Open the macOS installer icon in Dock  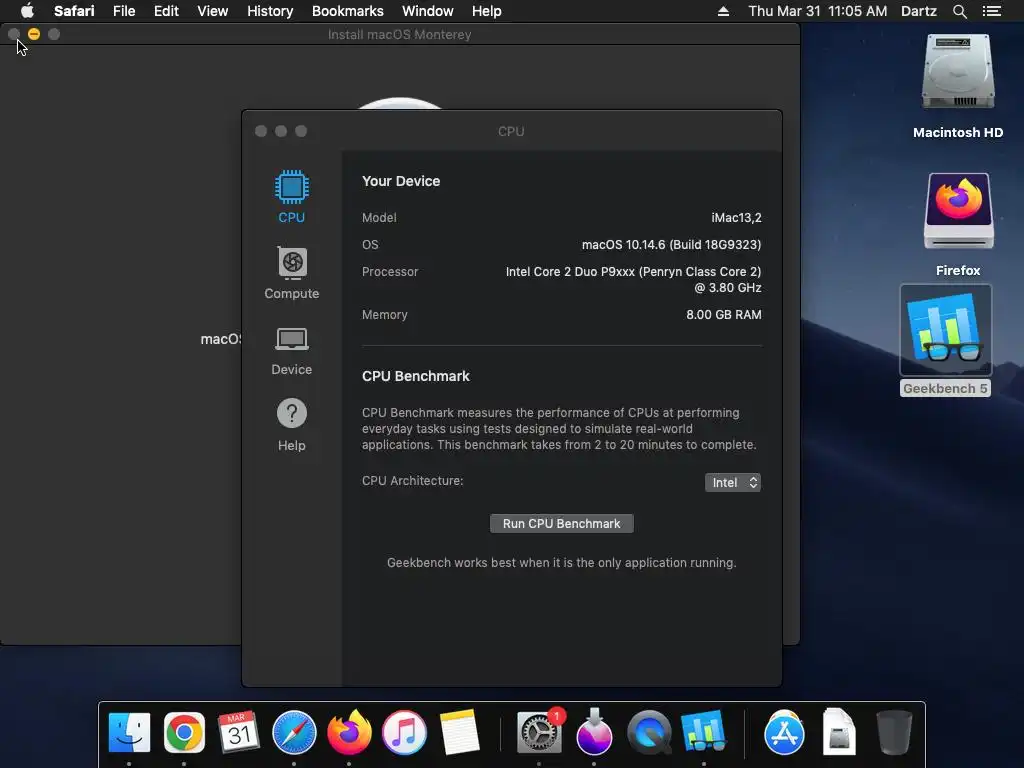(594, 731)
